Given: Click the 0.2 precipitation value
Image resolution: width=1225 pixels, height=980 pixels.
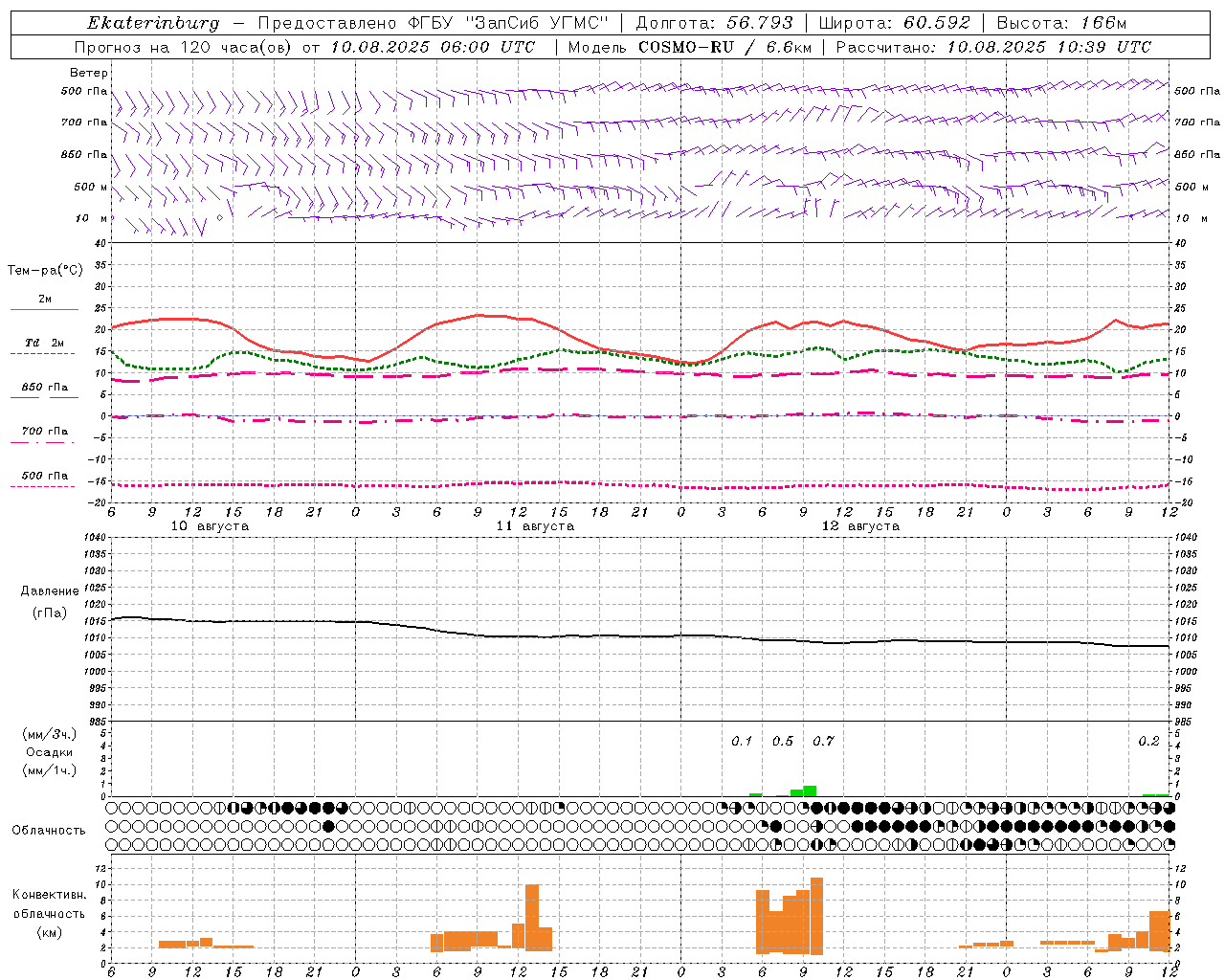Looking at the screenshot, I should (x=1148, y=741).
